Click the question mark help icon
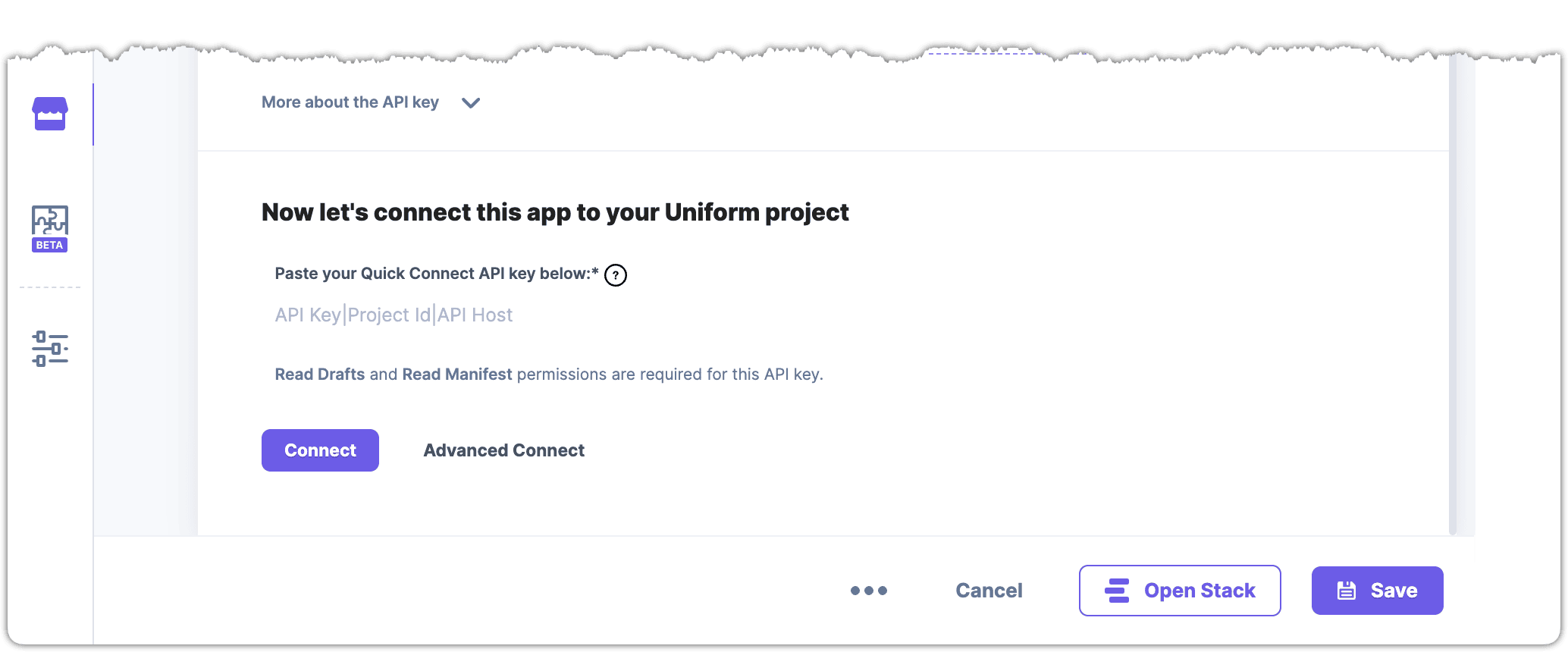This screenshot has width=1568, height=652. pyautogui.click(x=616, y=275)
